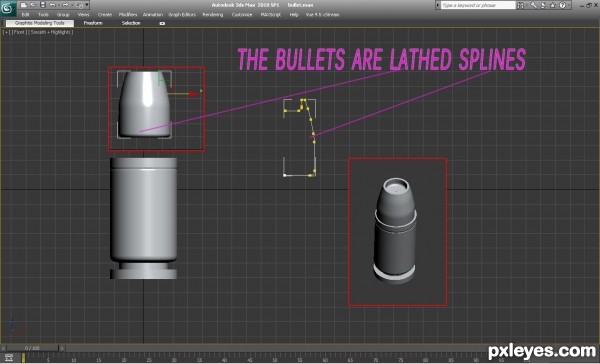Click the Help question mark icon
Viewport: 600px width, 364px height.
click(x=562, y=5)
